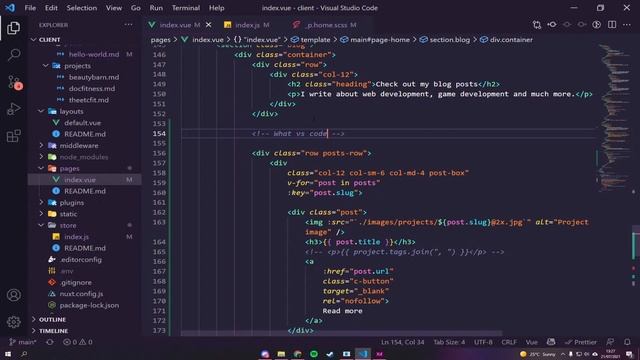Image resolution: width=640 pixels, height=360 pixels.
Task: Open the Manage gear icon
Action: (x=13, y=322)
